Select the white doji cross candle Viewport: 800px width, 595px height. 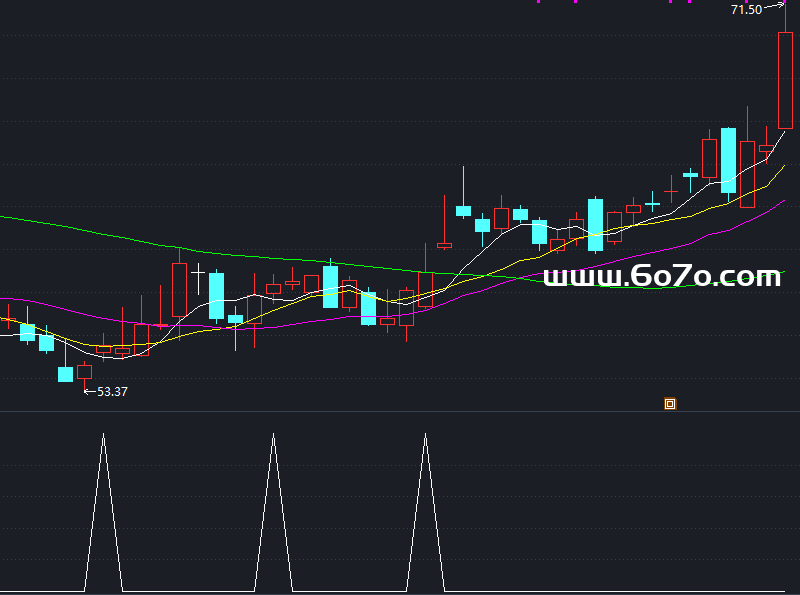(x=197, y=271)
